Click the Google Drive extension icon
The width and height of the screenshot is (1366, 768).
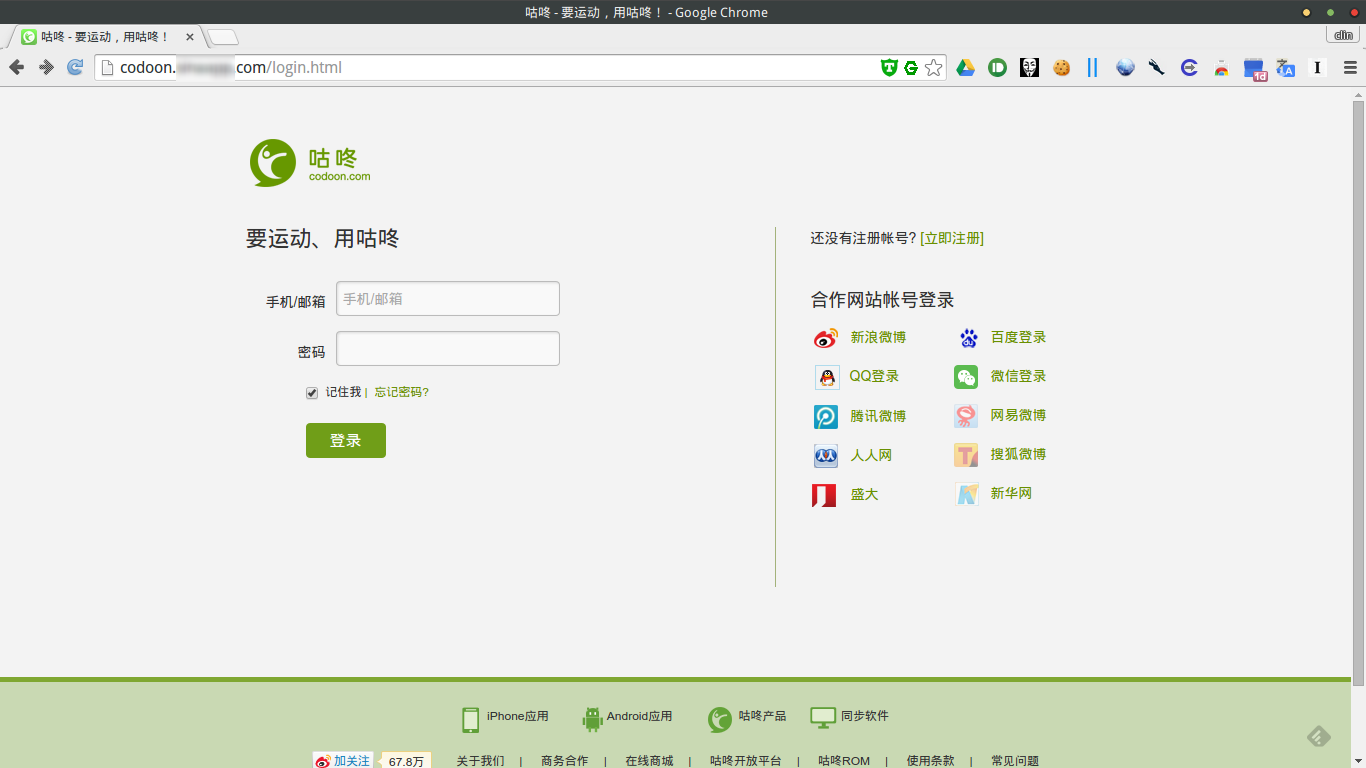click(965, 68)
